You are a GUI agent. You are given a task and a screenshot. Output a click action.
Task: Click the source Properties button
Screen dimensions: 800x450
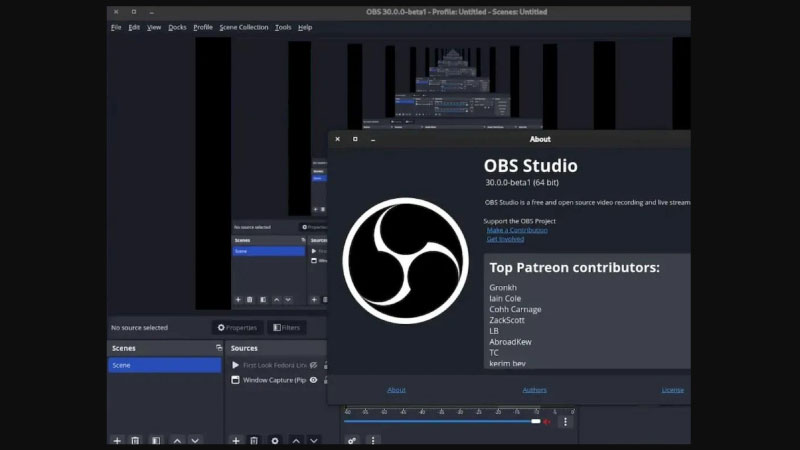coord(237,328)
